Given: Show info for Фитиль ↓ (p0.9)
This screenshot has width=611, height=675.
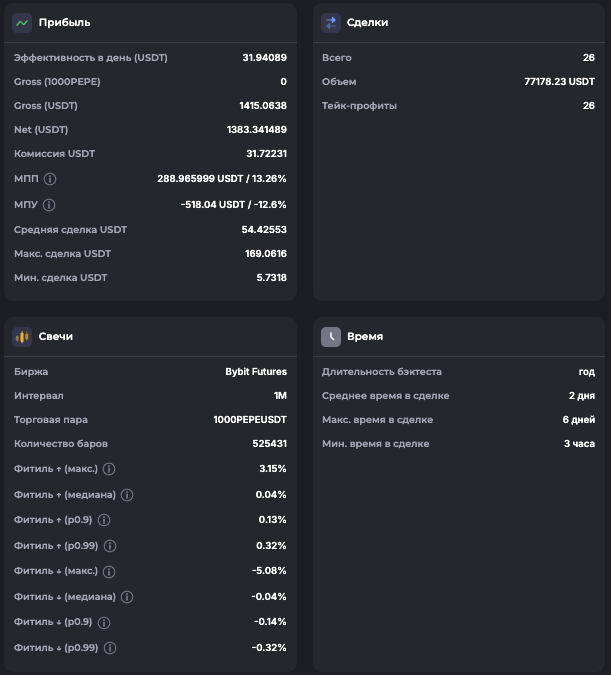Looking at the screenshot, I should point(104,622).
